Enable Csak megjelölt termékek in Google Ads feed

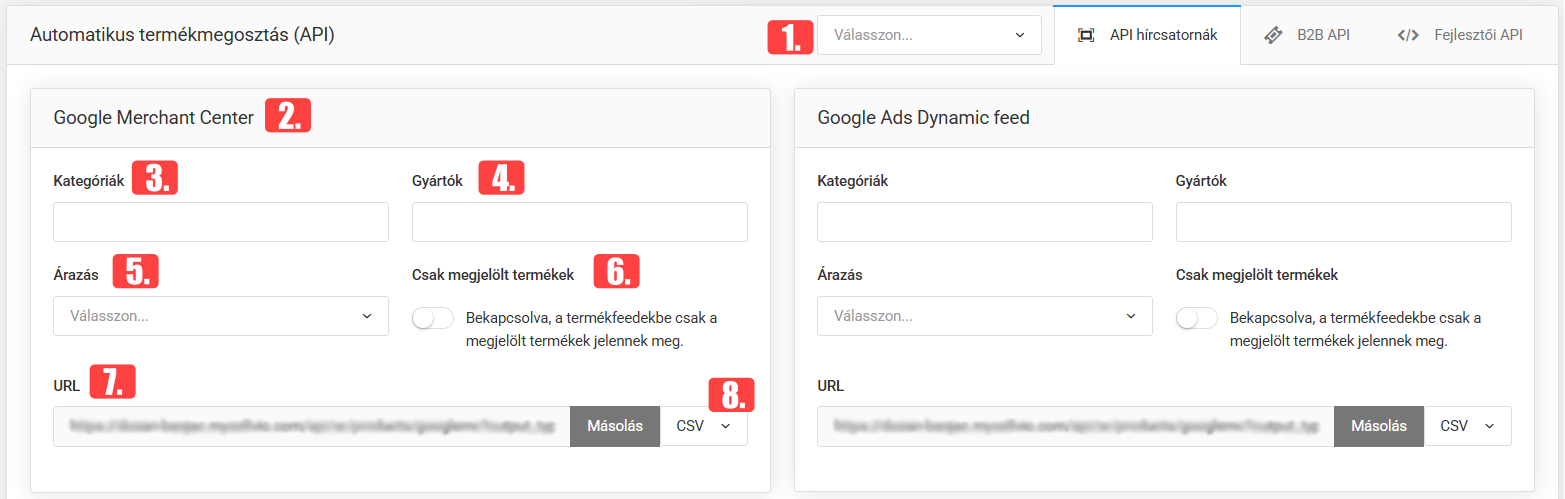[1196, 318]
